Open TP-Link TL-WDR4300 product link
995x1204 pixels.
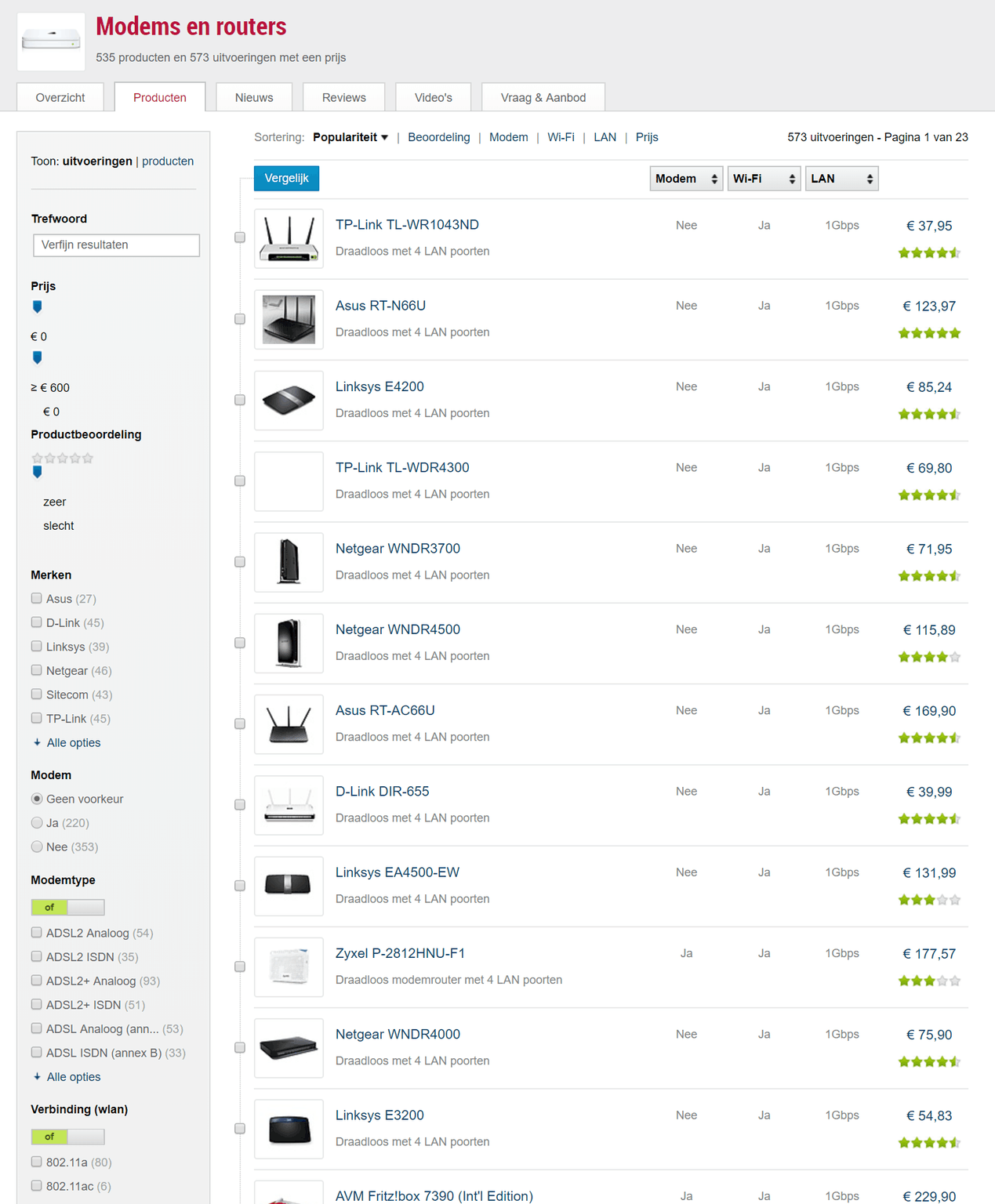click(x=402, y=468)
